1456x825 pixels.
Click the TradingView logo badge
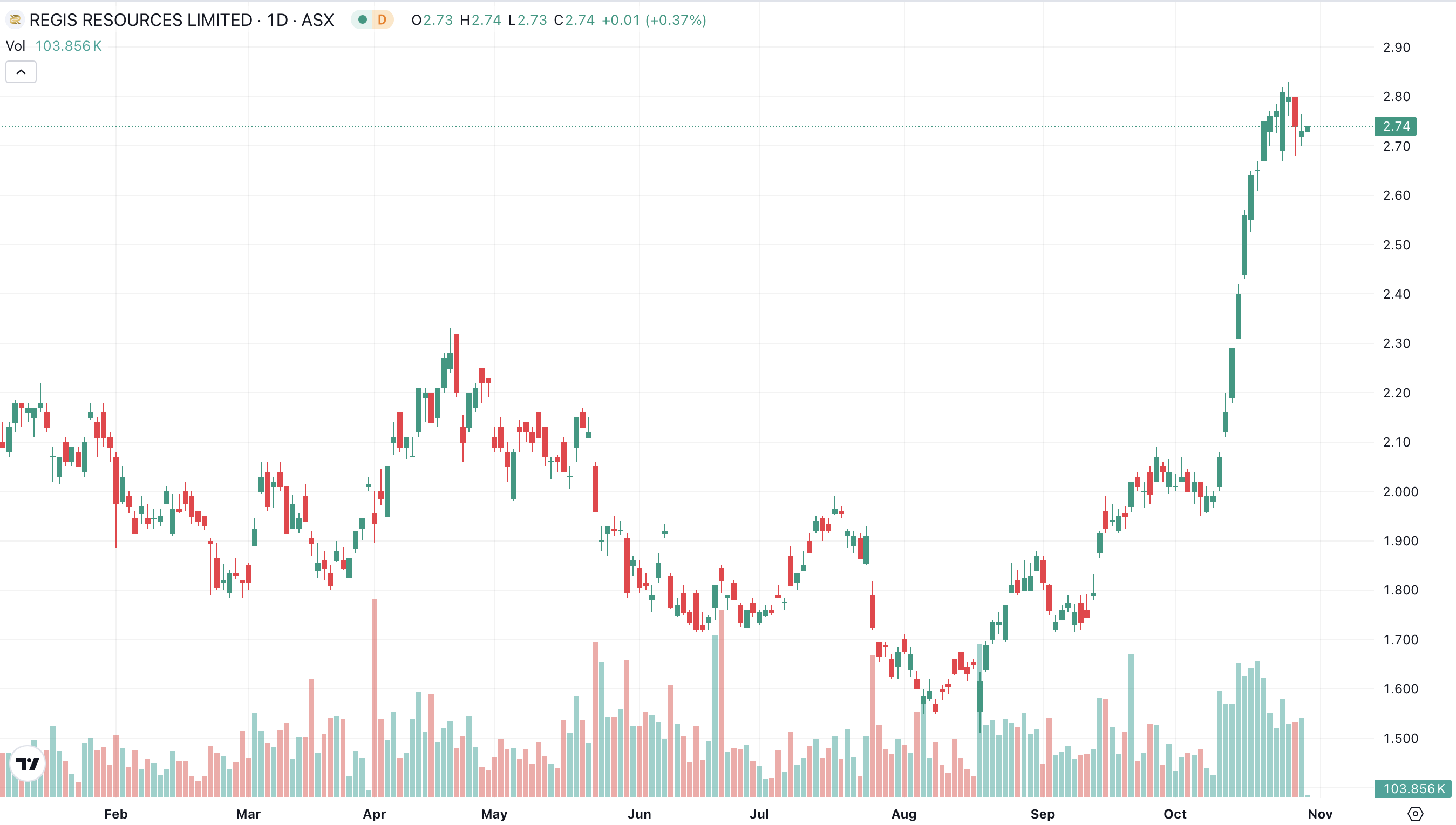tap(27, 763)
